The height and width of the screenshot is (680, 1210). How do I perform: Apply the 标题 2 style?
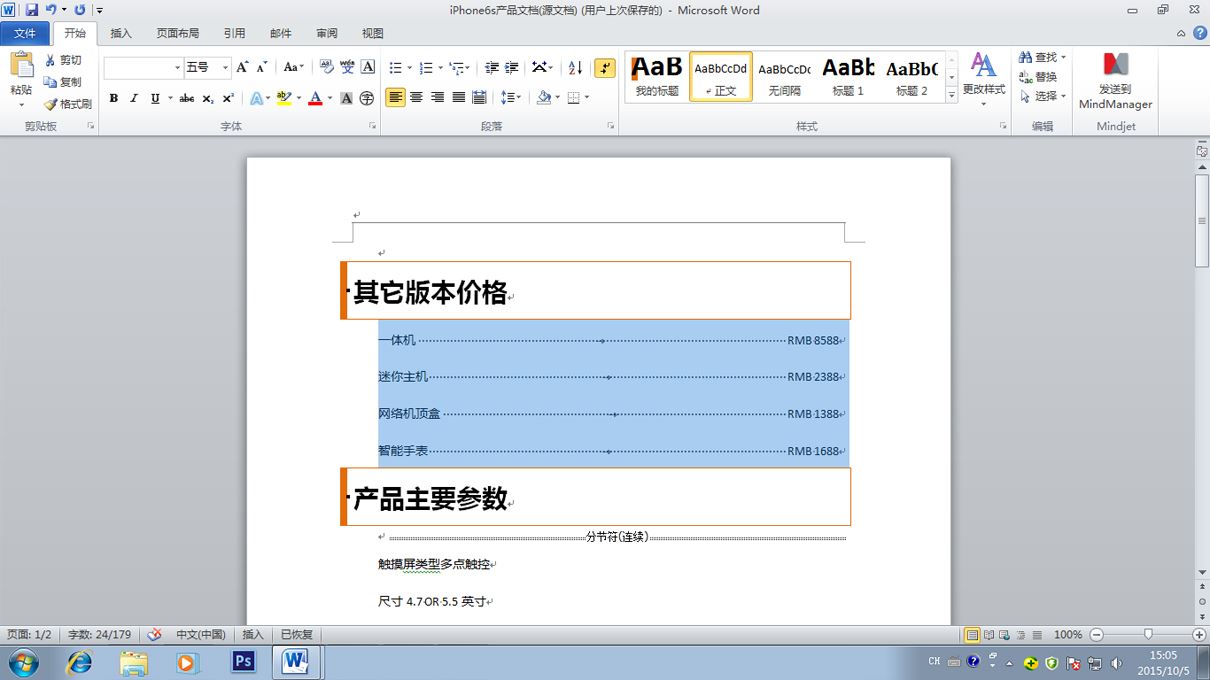(912, 77)
